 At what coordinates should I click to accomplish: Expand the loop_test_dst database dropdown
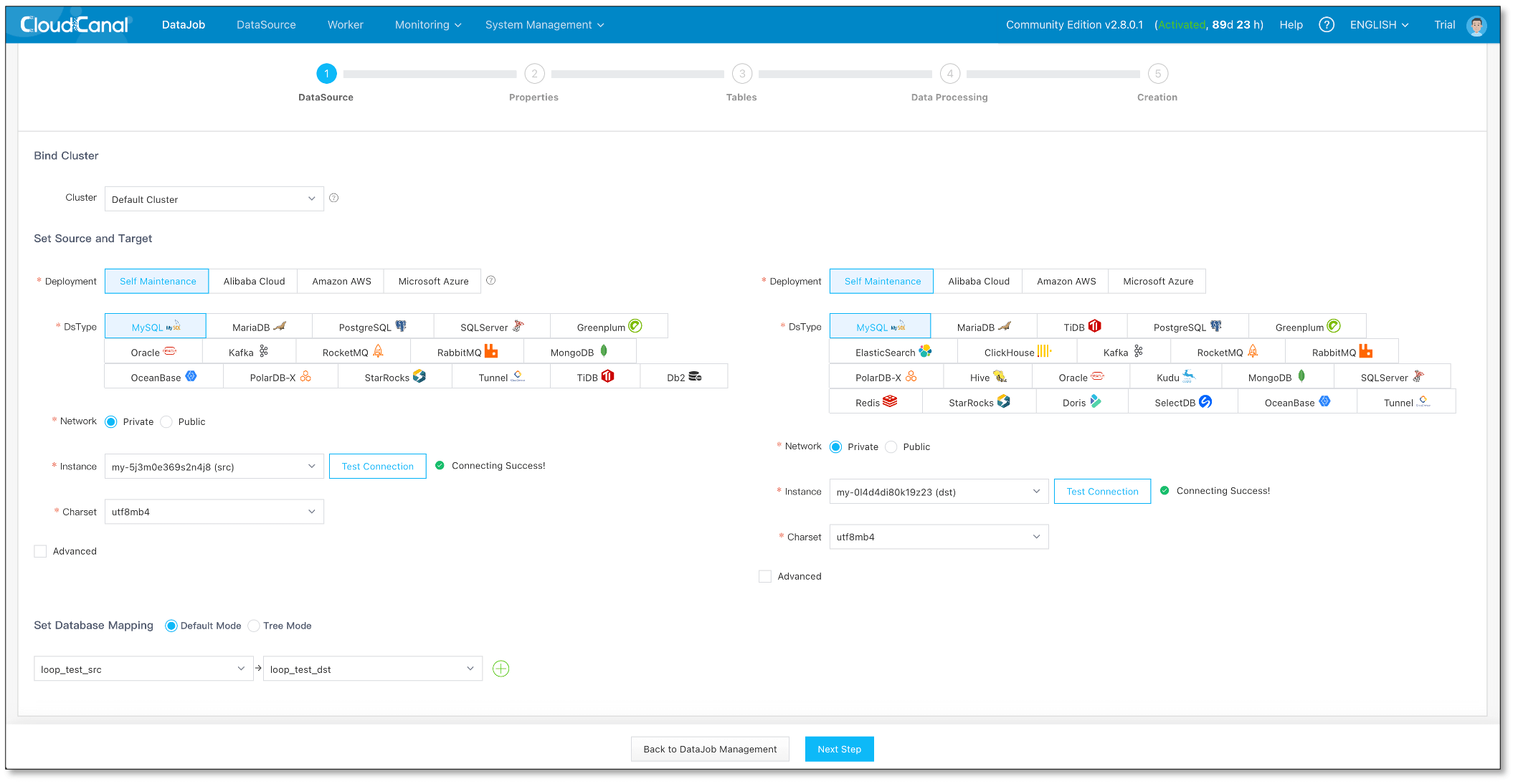tap(371, 669)
